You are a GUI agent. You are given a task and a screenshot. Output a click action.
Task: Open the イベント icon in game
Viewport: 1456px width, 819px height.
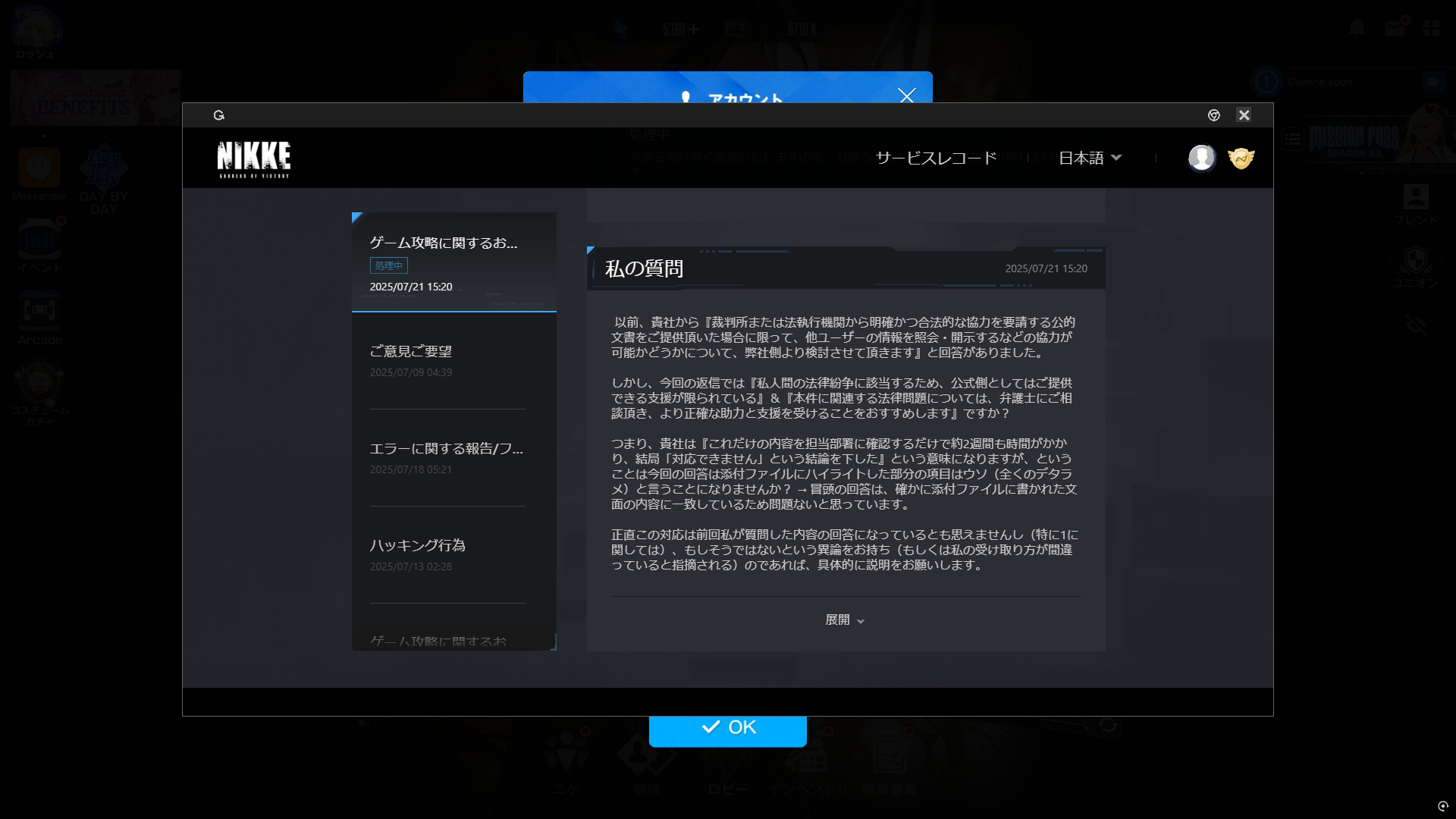(x=39, y=246)
